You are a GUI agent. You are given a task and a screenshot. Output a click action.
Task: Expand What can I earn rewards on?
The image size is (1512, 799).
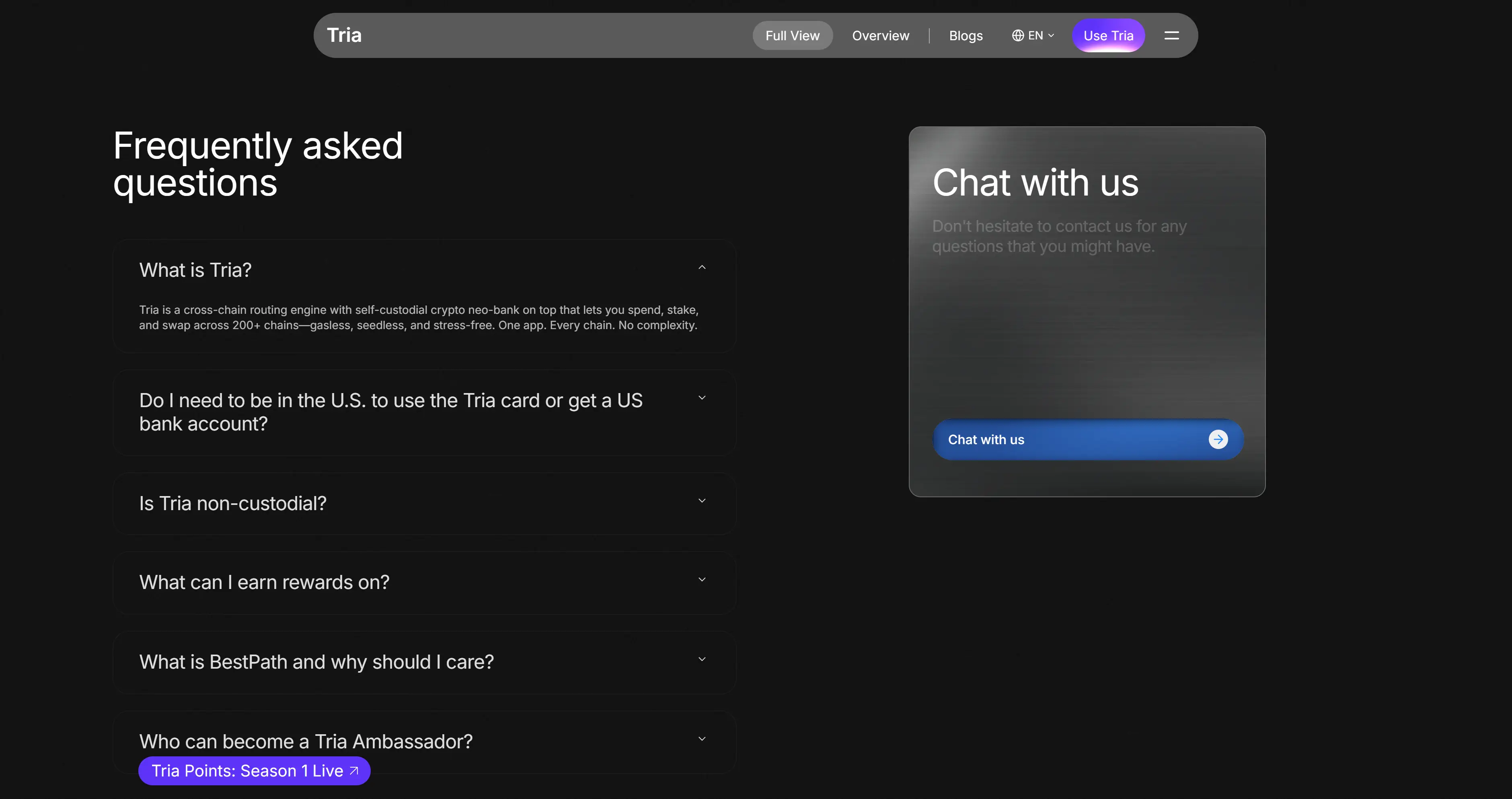[x=702, y=580]
